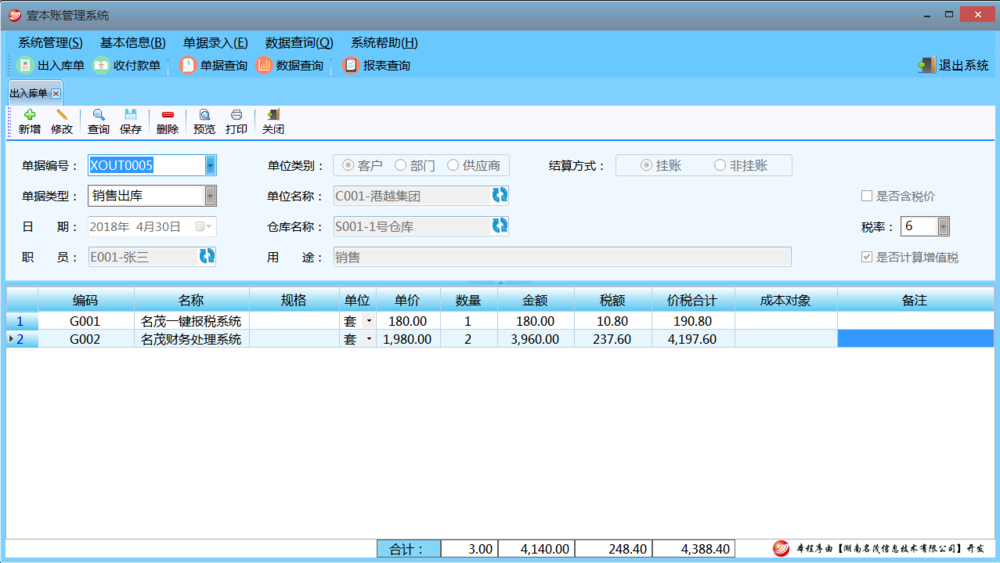Expand the 单据类型 dropdown arrow
Screen dimensions: 1000x563
tap(210, 196)
